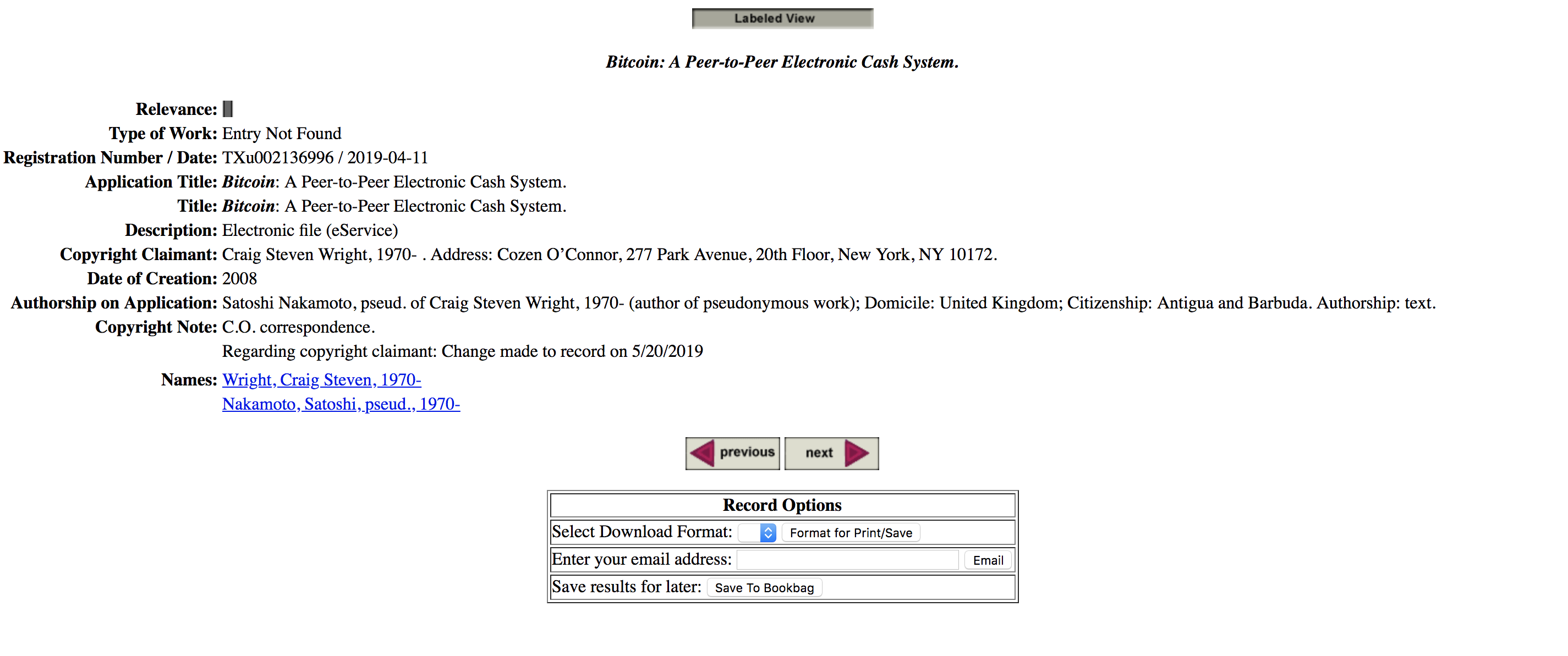The width and height of the screenshot is (1568, 656).
Task: Click the Wright Craig Steven 1970 link
Action: pos(320,379)
